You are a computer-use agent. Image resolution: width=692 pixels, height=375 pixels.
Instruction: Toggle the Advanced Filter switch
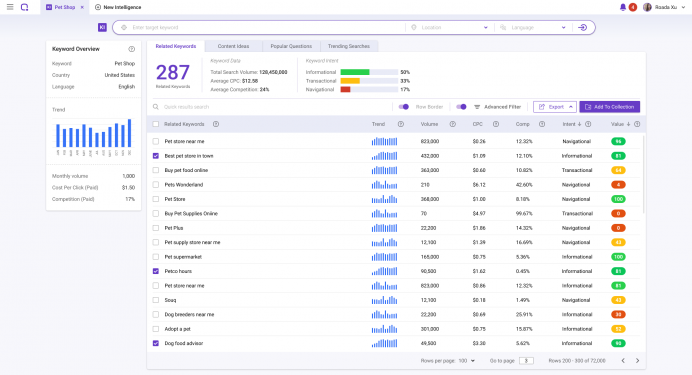(x=461, y=107)
